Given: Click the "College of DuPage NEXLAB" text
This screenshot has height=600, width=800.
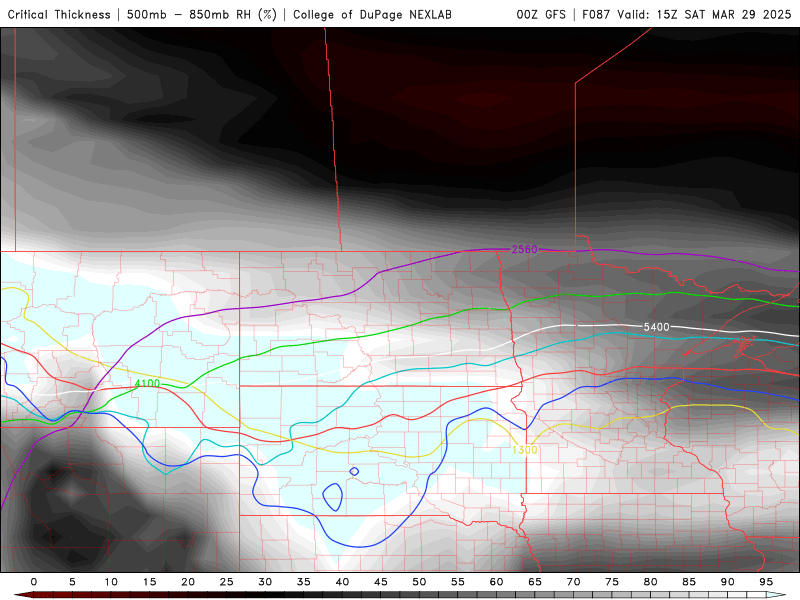Looking at the screenshot, I should 372,14.
